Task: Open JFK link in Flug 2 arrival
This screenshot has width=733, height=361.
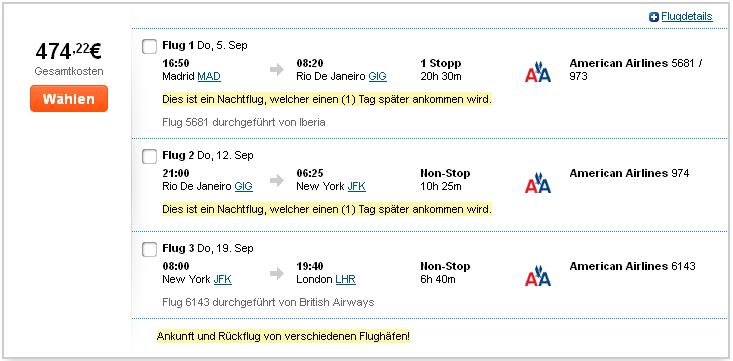Action: click(x=357, y=187)
